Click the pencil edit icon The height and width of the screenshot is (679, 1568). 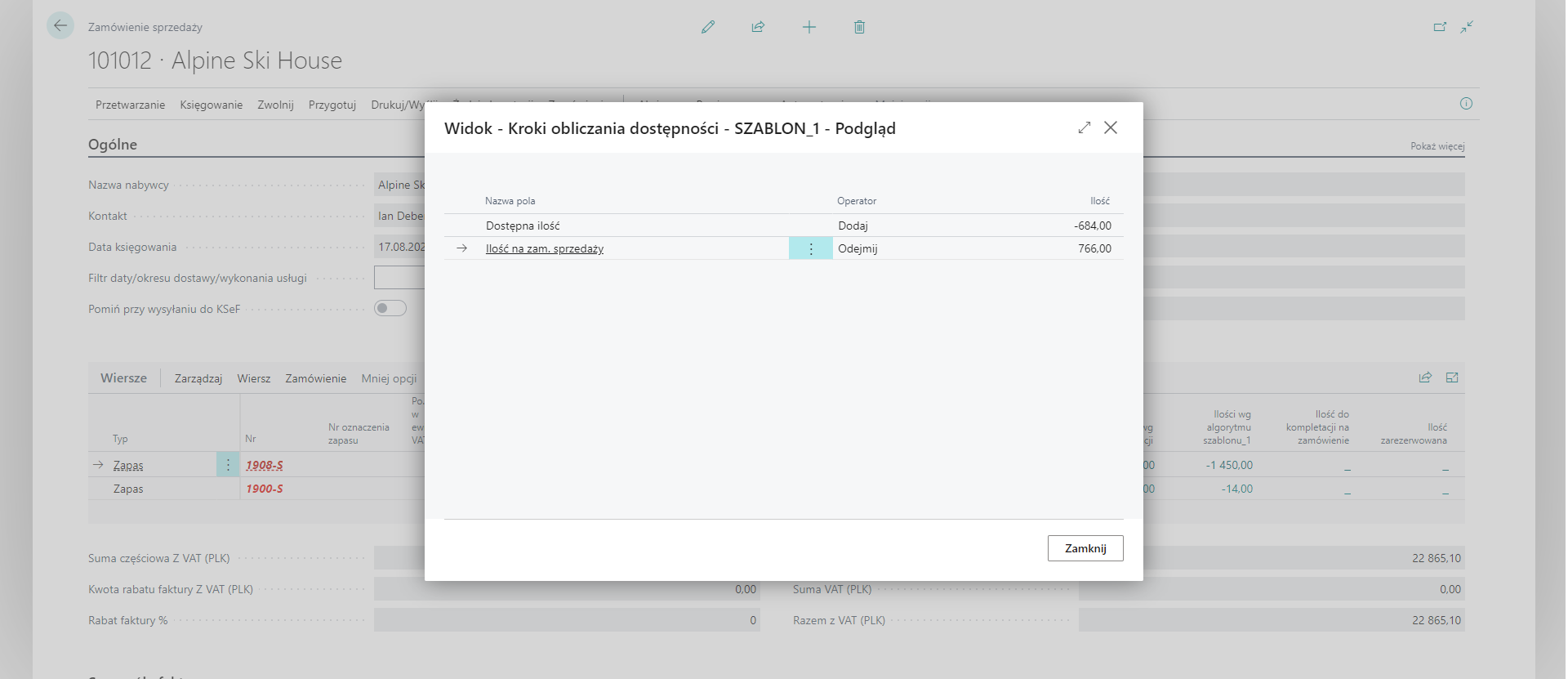(x=708, y=27)
